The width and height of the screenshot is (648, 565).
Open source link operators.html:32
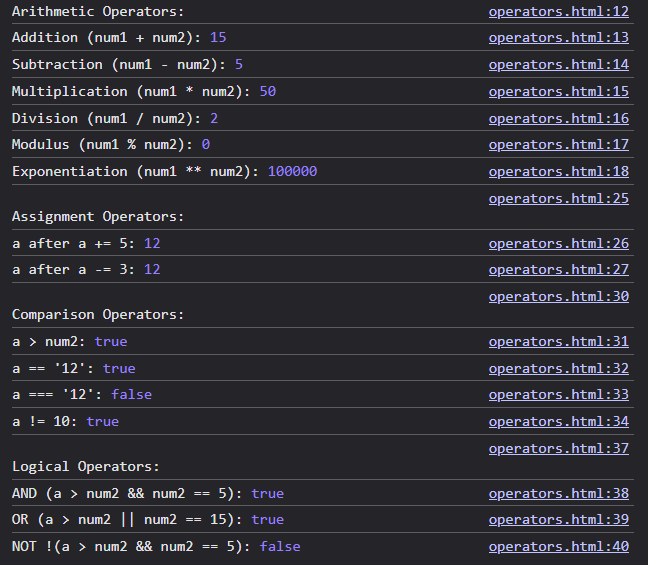point(559,368)
